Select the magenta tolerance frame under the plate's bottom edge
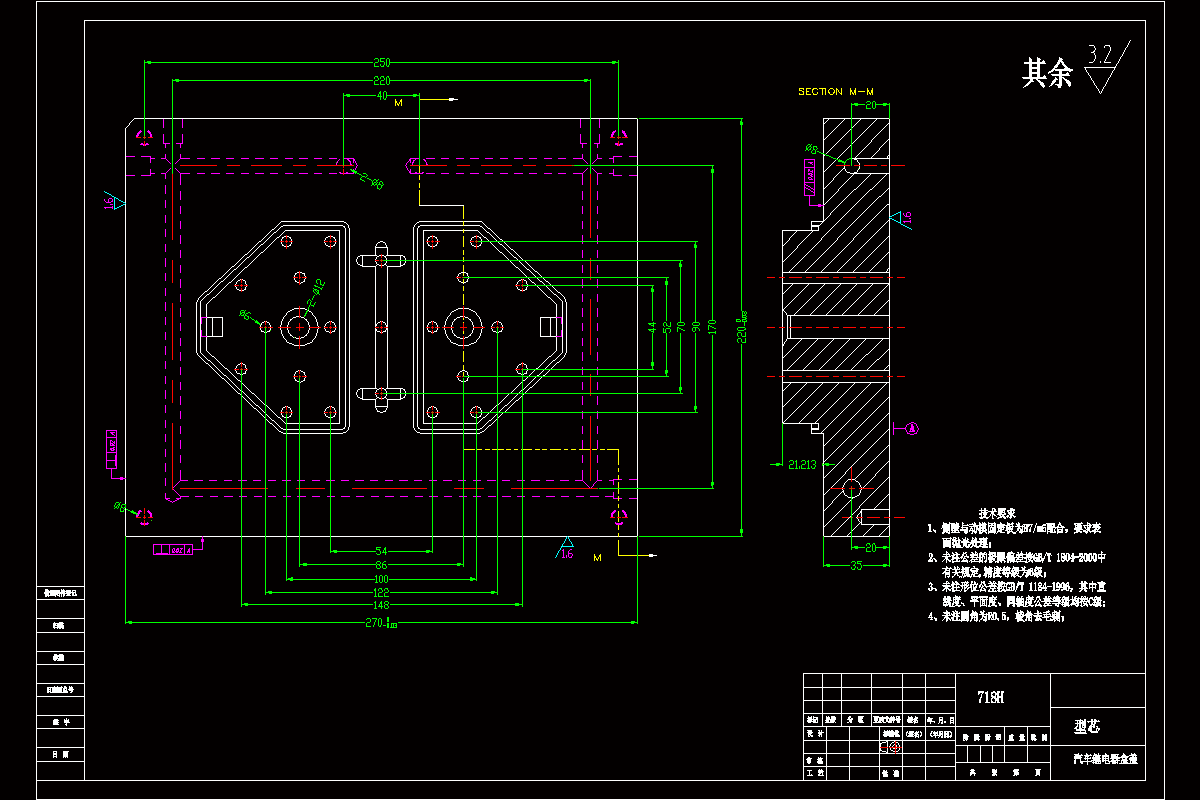 tap(174, 549)
